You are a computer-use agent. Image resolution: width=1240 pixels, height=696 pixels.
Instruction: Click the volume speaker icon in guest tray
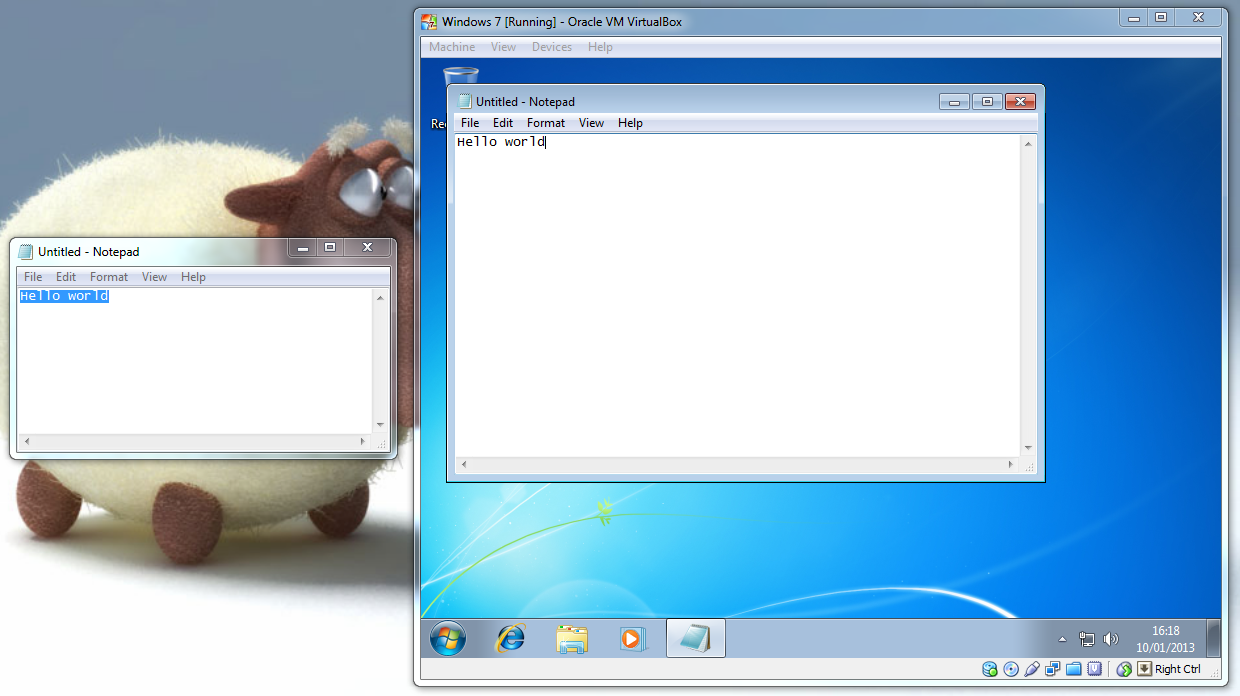point(1111,639)
